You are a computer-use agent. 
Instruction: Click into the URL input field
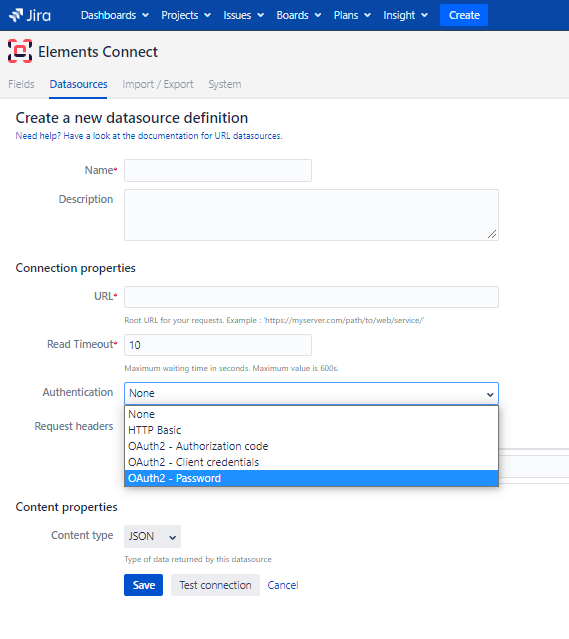[311, 297]
